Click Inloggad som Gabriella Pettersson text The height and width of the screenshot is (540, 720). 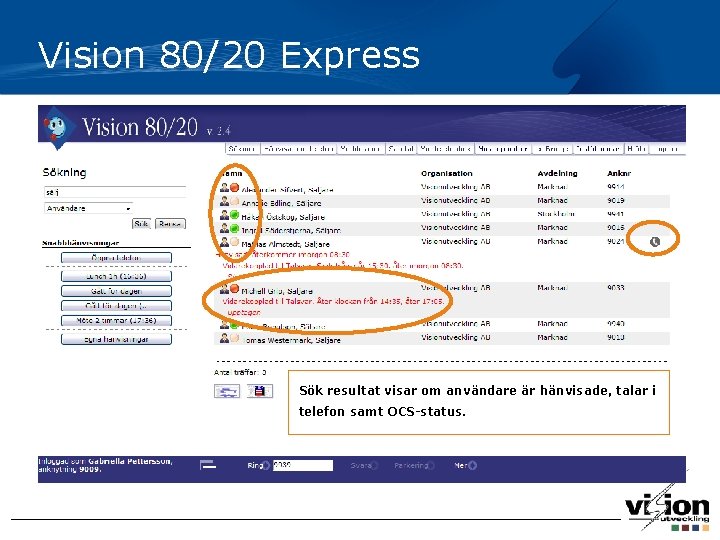click(105, 465)
